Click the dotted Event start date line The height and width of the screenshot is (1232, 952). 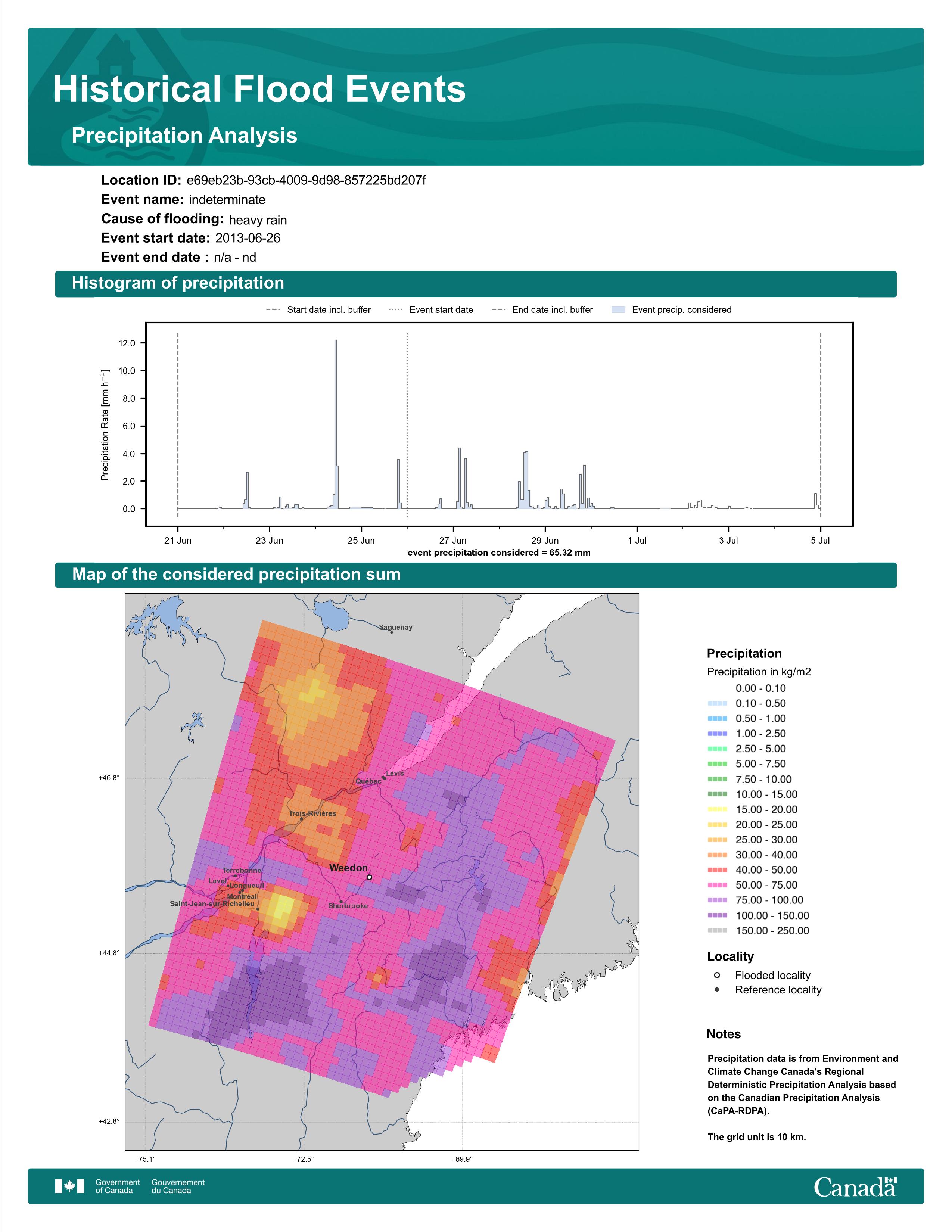tap(407, 423)
